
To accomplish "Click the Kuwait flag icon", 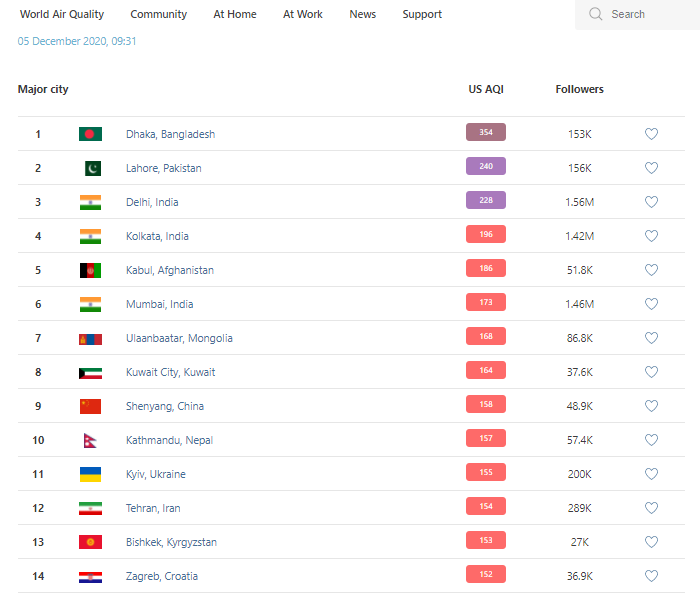I will tap(90, 372).
